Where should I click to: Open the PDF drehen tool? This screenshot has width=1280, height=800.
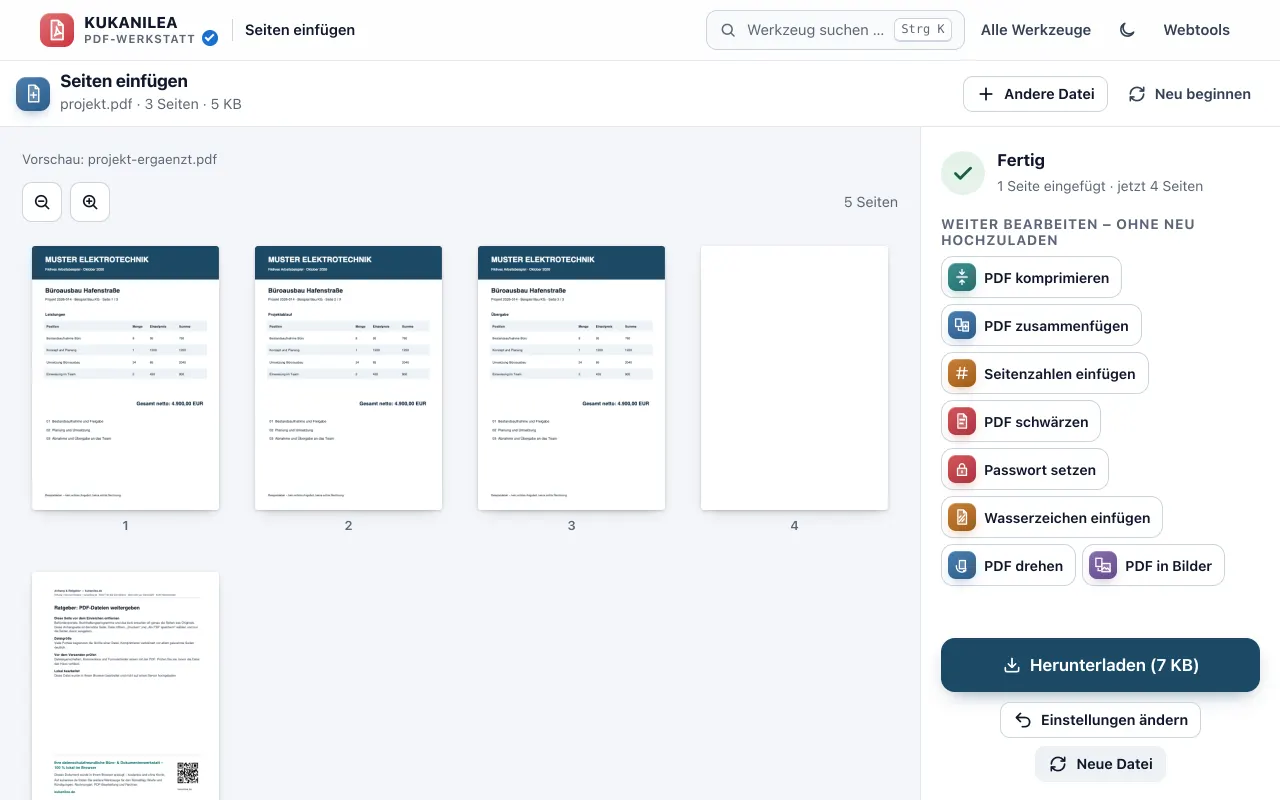pos(1008,566)
